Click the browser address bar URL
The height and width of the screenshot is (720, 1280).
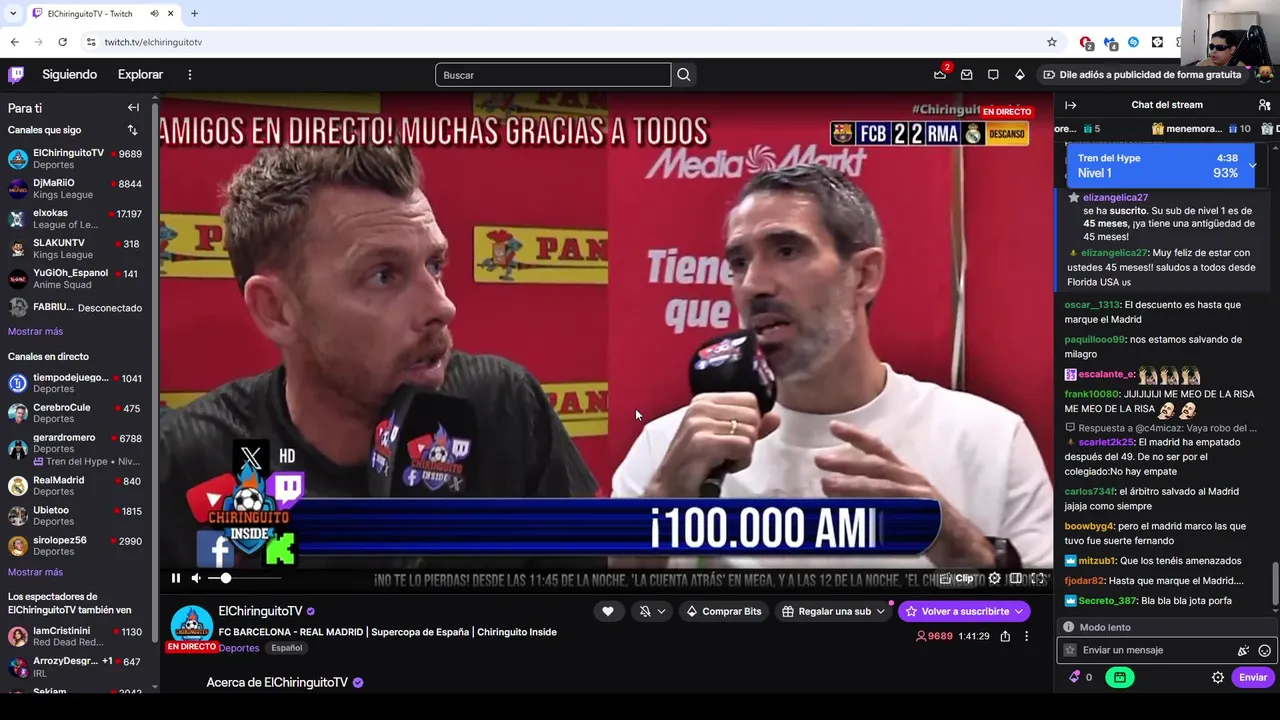pos(153,42)
